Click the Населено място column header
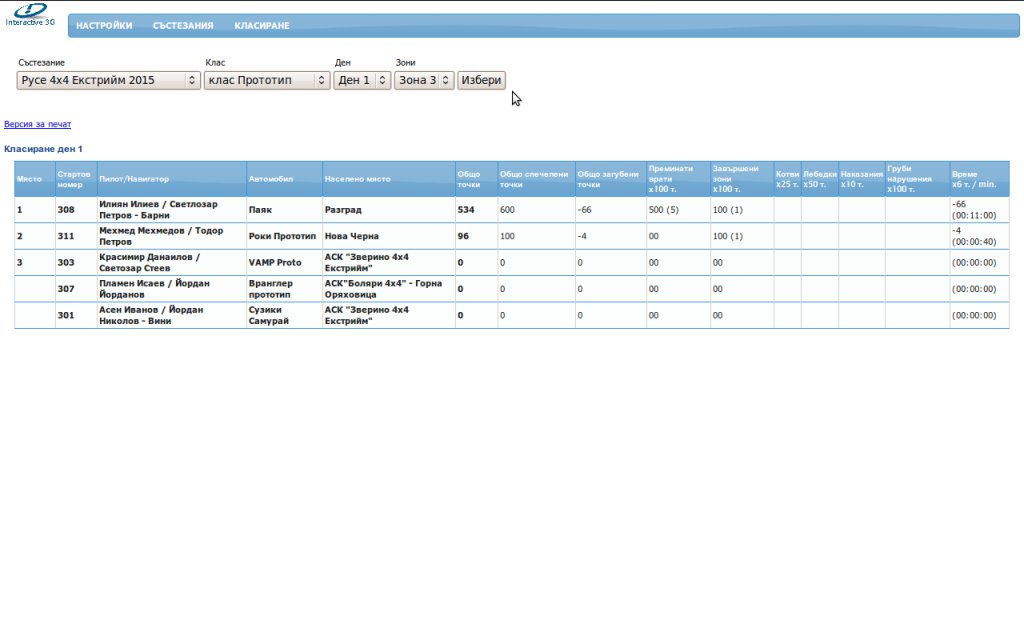The image size is (1024, 640). click(389, 179)
